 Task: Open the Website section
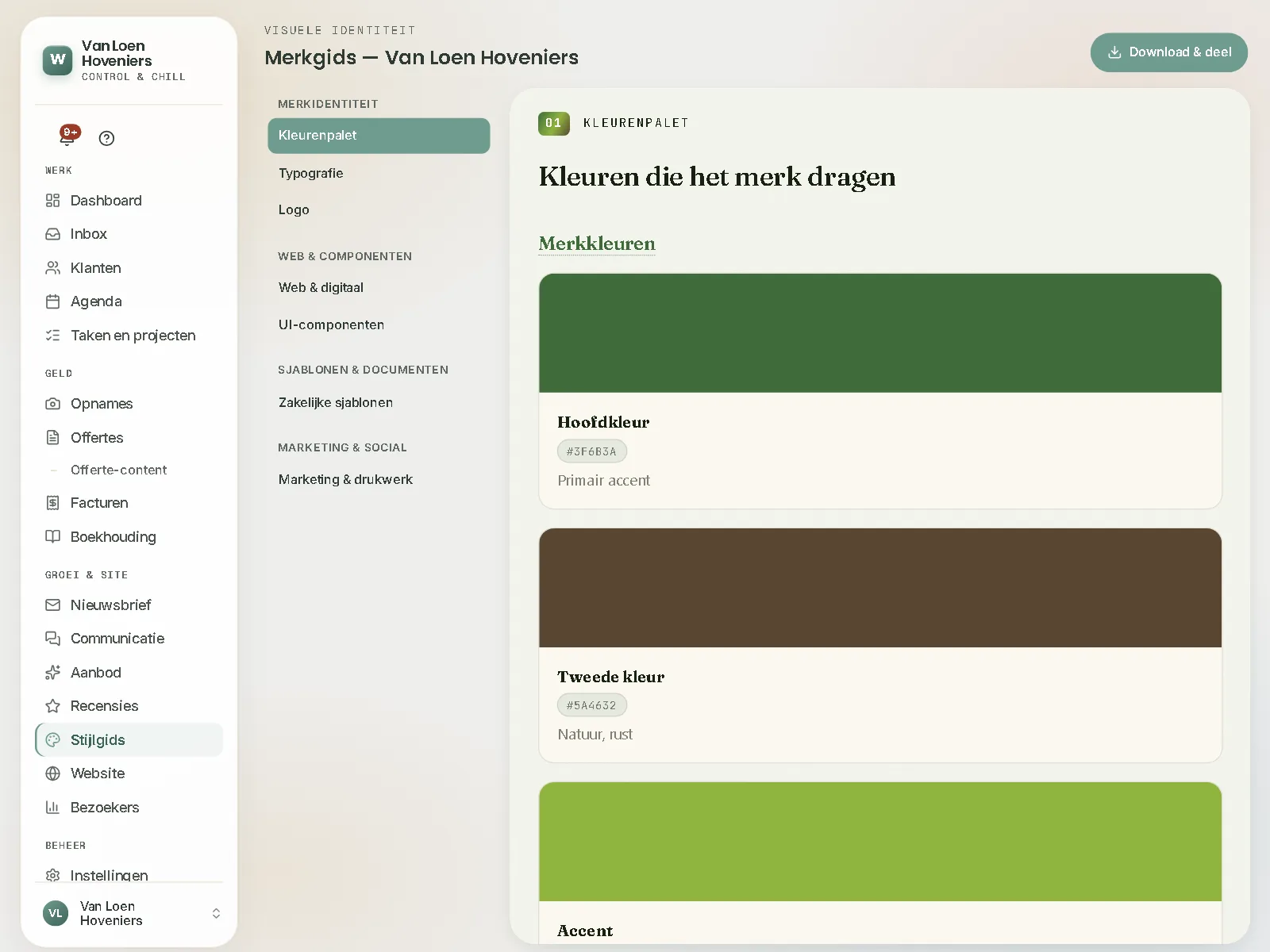click(x=129, y=773)
